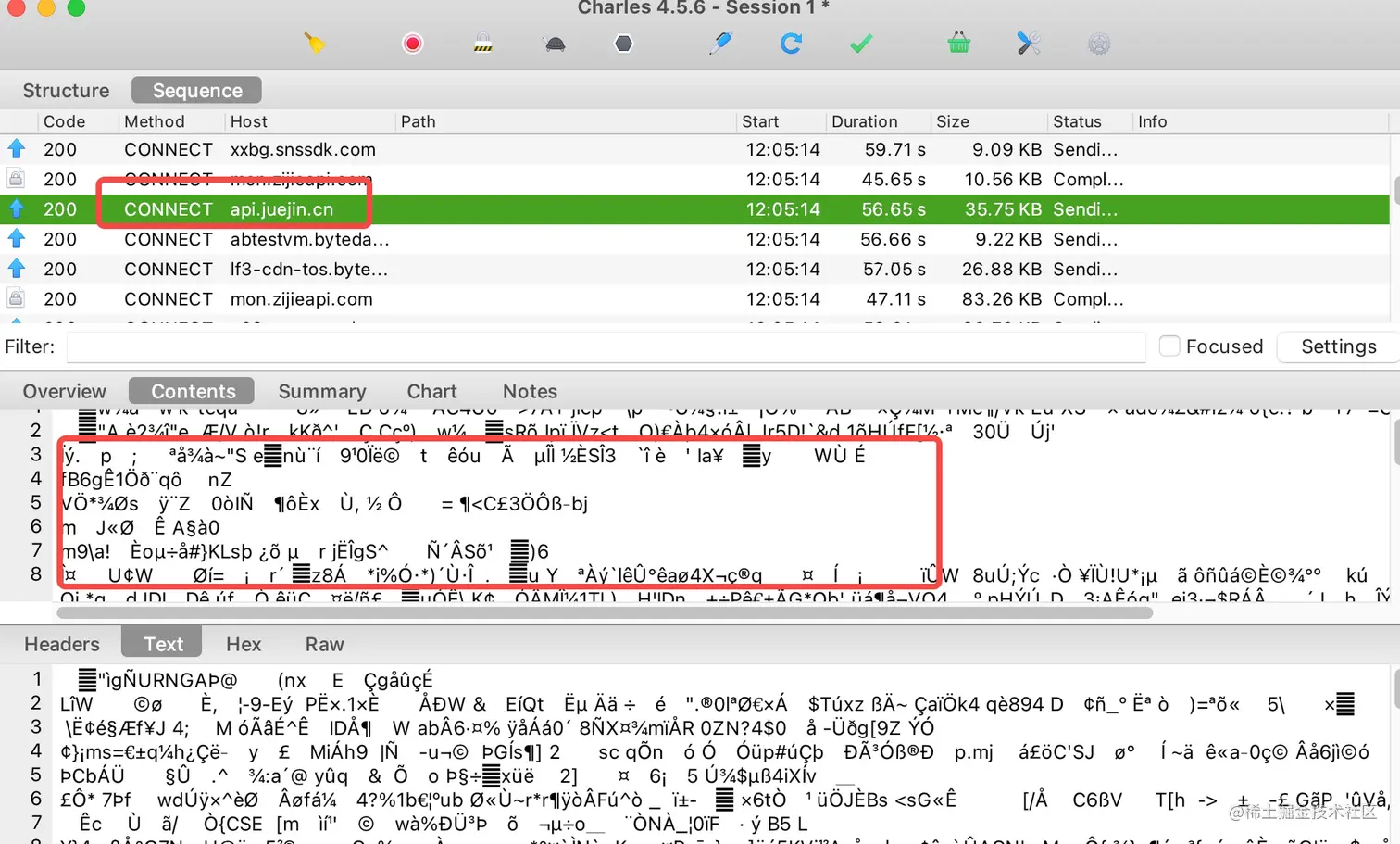The height and width of the screenshot is (844, 1400).
Task: Toggle breakpoints using the hexagon icon
Action: tap(624, 44)
